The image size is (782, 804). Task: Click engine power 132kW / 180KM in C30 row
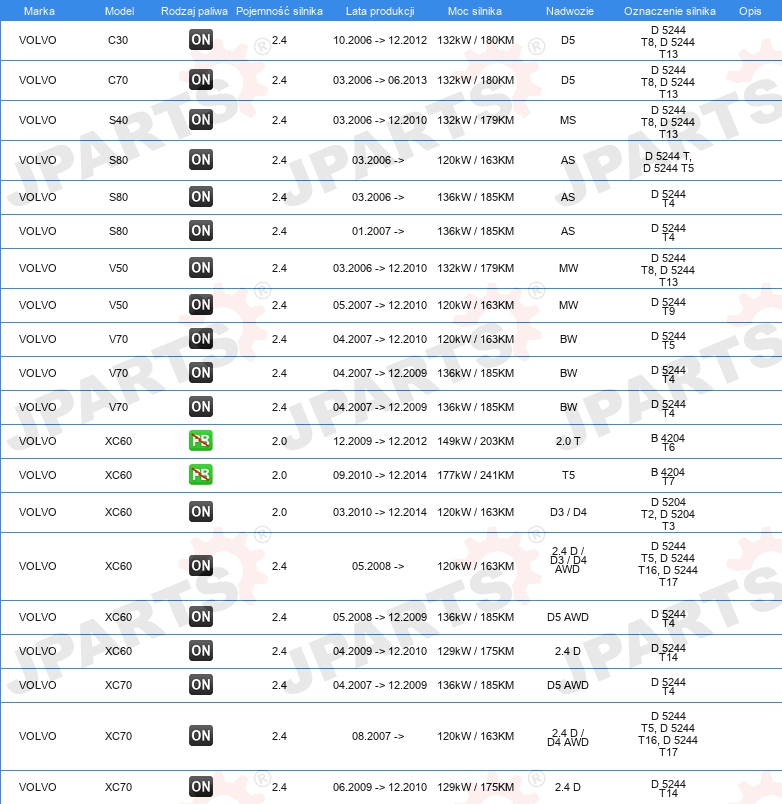pyautogui.click(x=475, y=40)
